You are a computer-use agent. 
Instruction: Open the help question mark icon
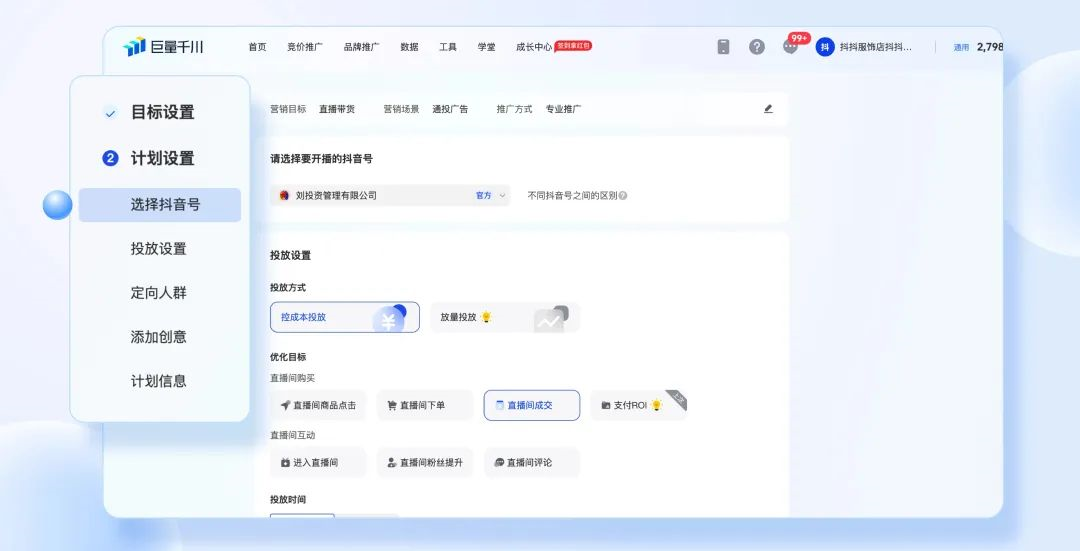coord(757,47)
